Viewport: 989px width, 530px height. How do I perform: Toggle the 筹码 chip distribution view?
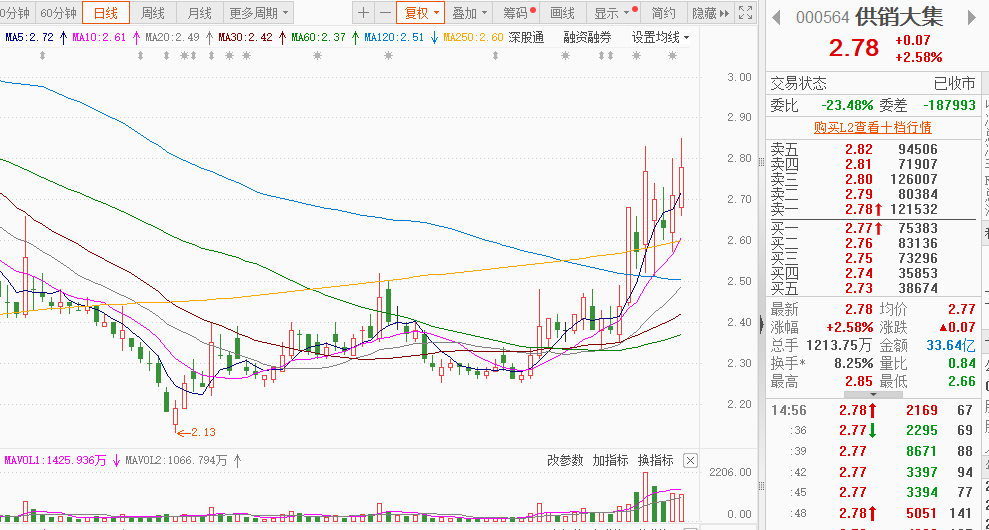click(516, 13)
